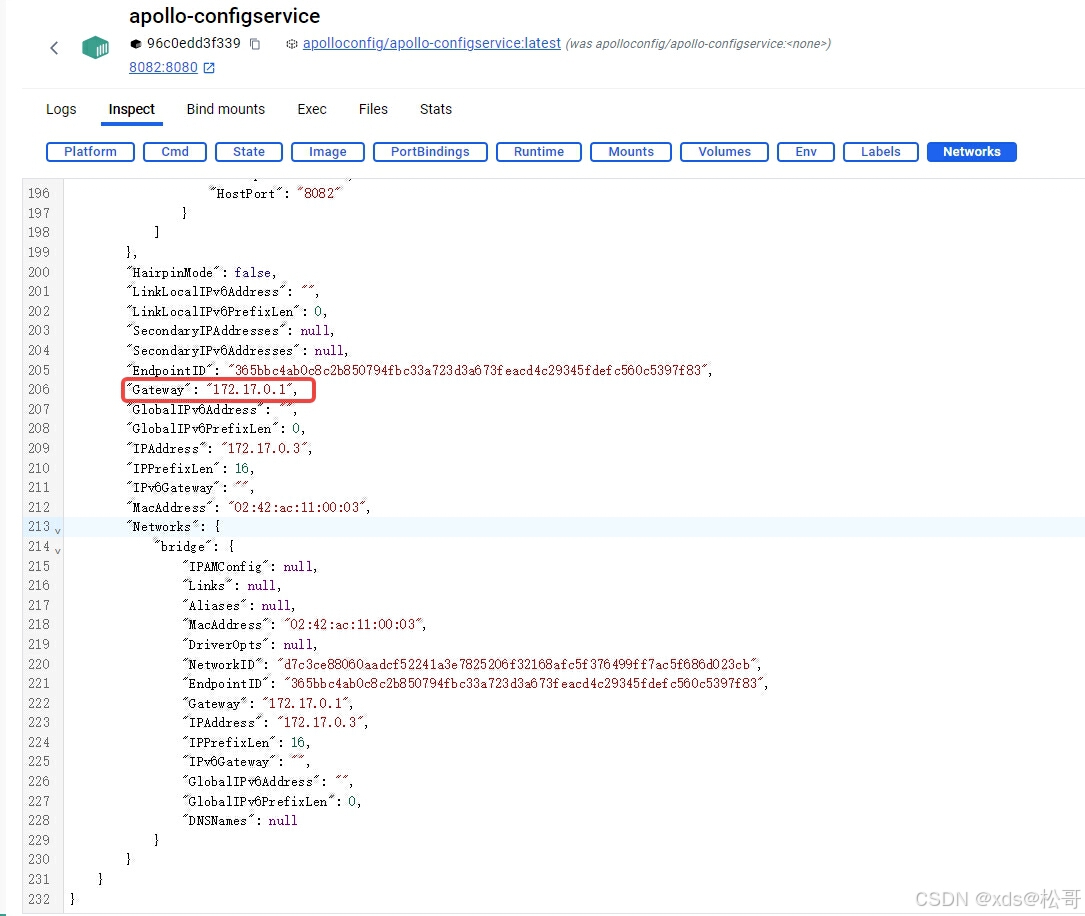Screen dimensions: 1085x916
Task: Click the EndpointID value on line 221
Action: click(x=526, y=684)
